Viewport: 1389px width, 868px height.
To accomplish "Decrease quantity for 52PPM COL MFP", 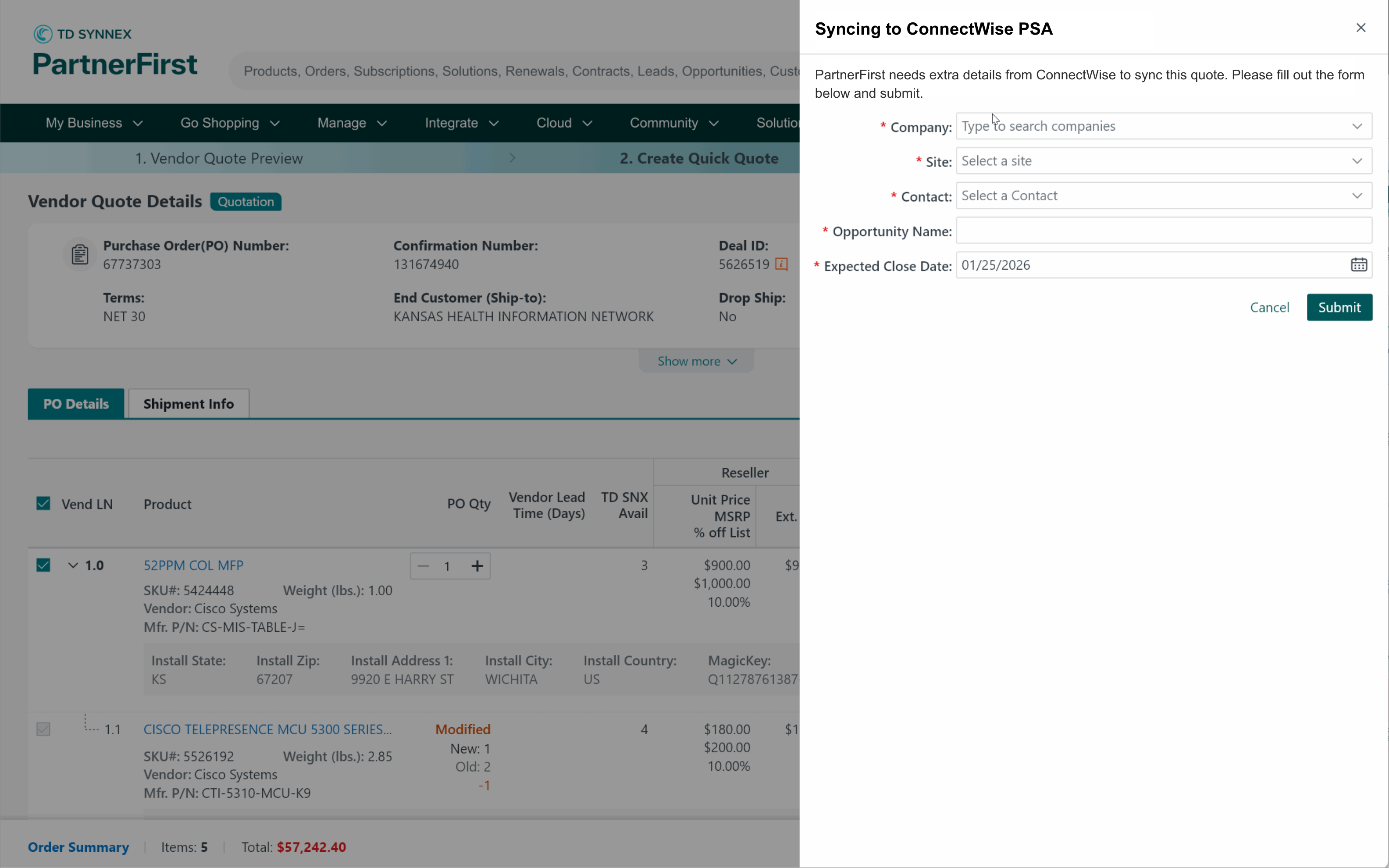I will 424,566.
